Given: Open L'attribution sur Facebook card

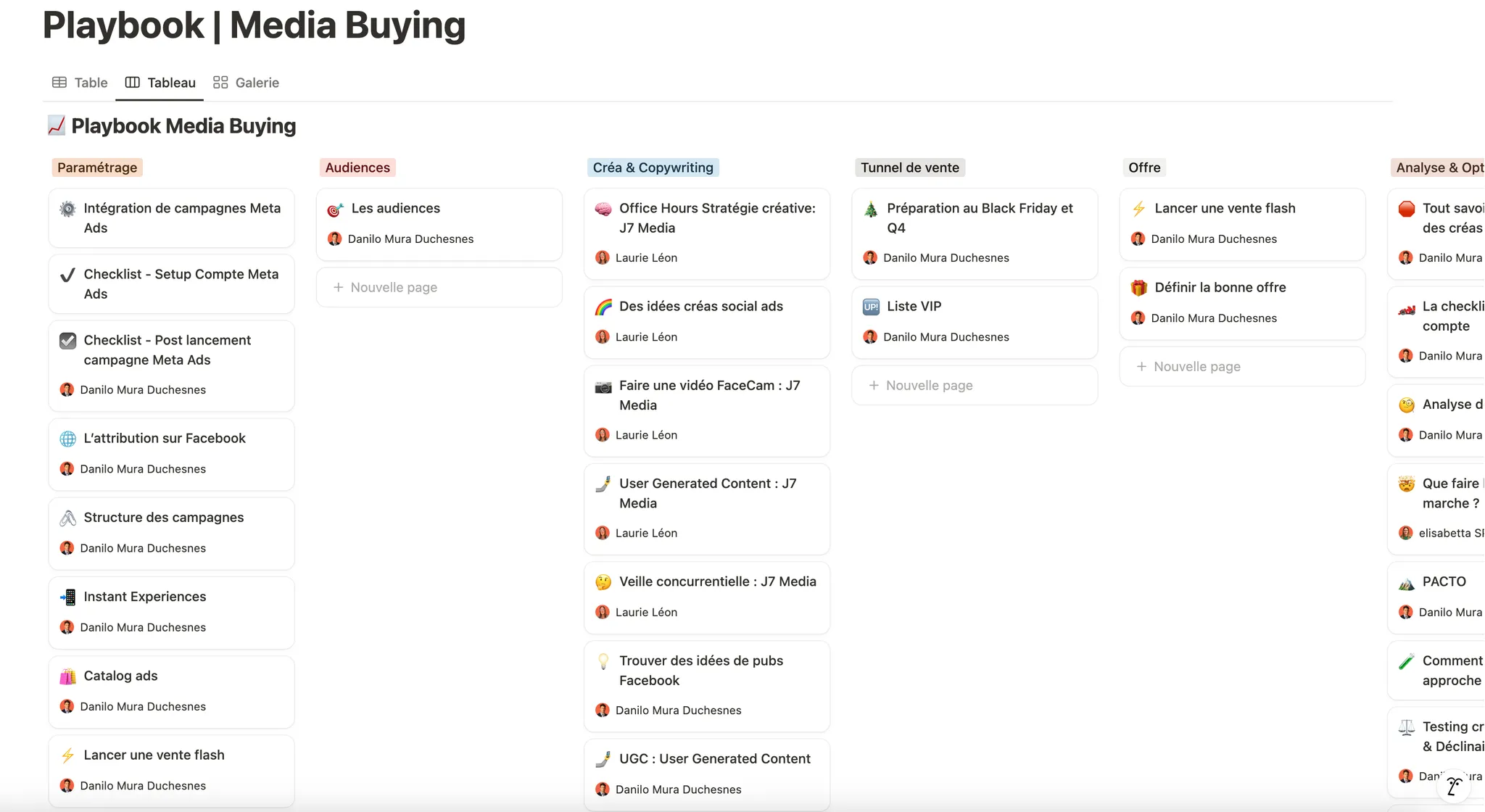Looking at the screenshot, I should pyautogui.click(x=172, y=455).
